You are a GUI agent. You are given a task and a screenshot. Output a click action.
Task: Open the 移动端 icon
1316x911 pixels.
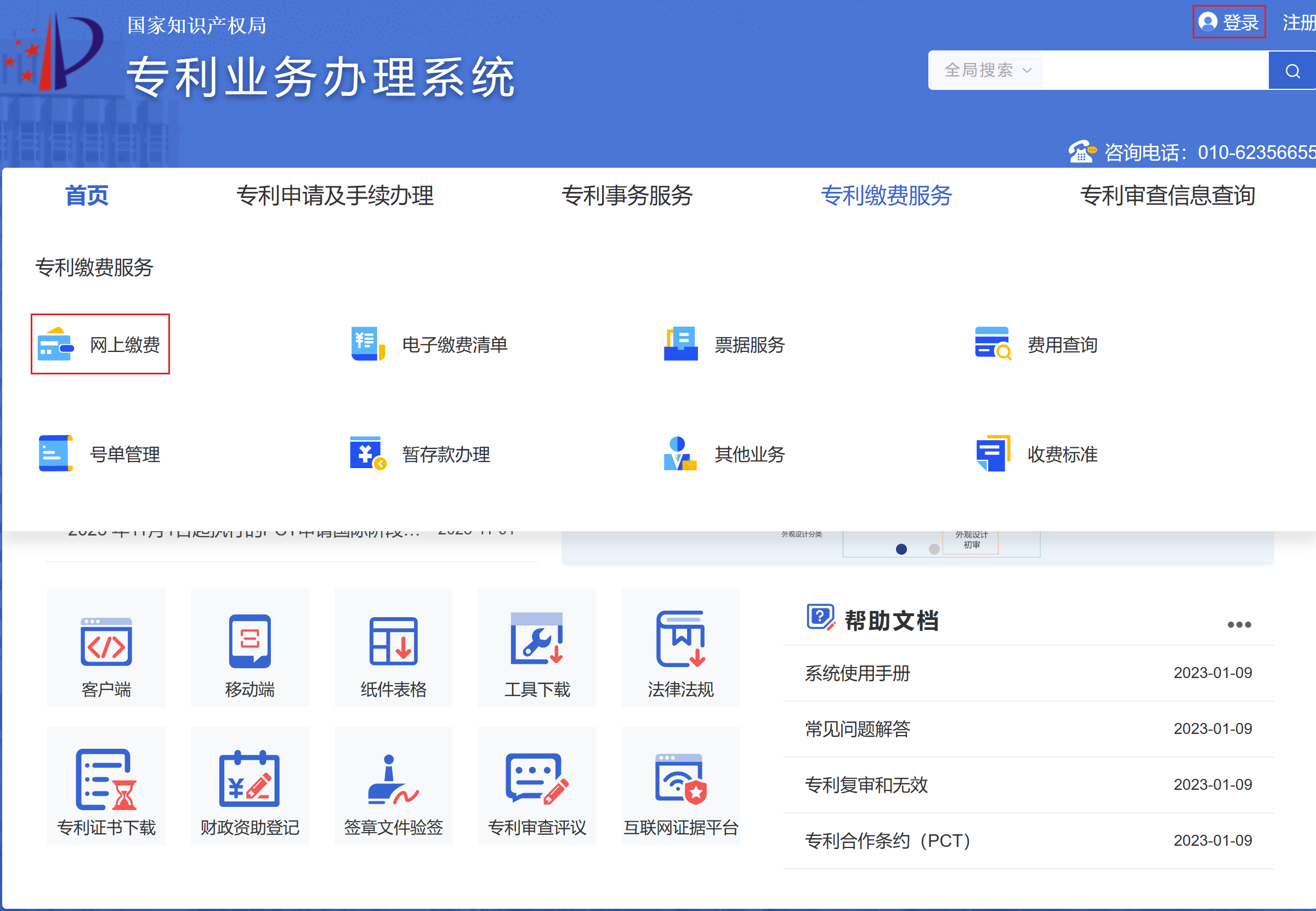(249, 641)
